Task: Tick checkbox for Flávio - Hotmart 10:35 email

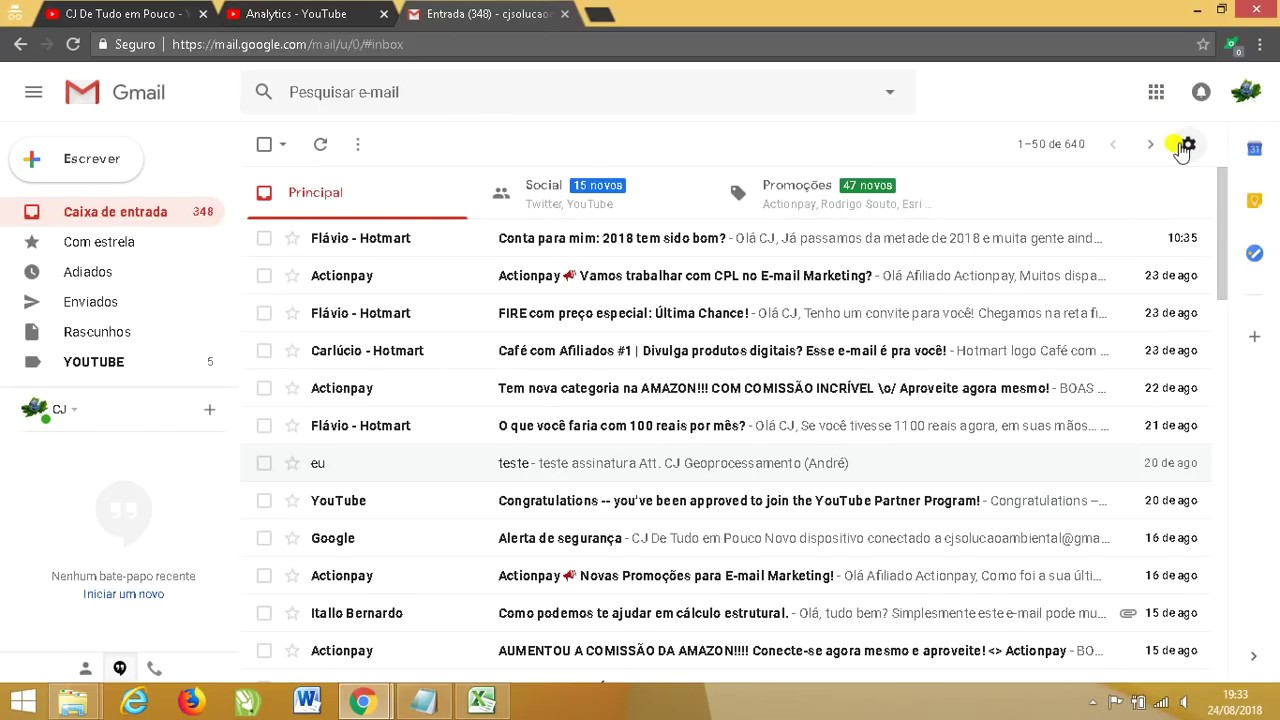Action: click(264, 238)
